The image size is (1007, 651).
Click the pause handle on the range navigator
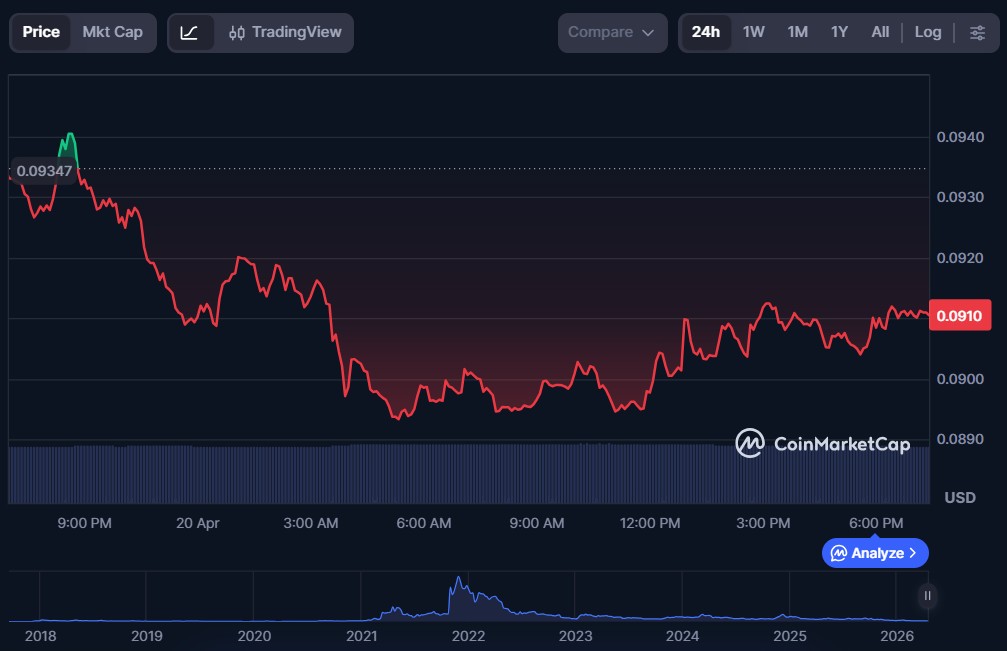tap(928, 596)
